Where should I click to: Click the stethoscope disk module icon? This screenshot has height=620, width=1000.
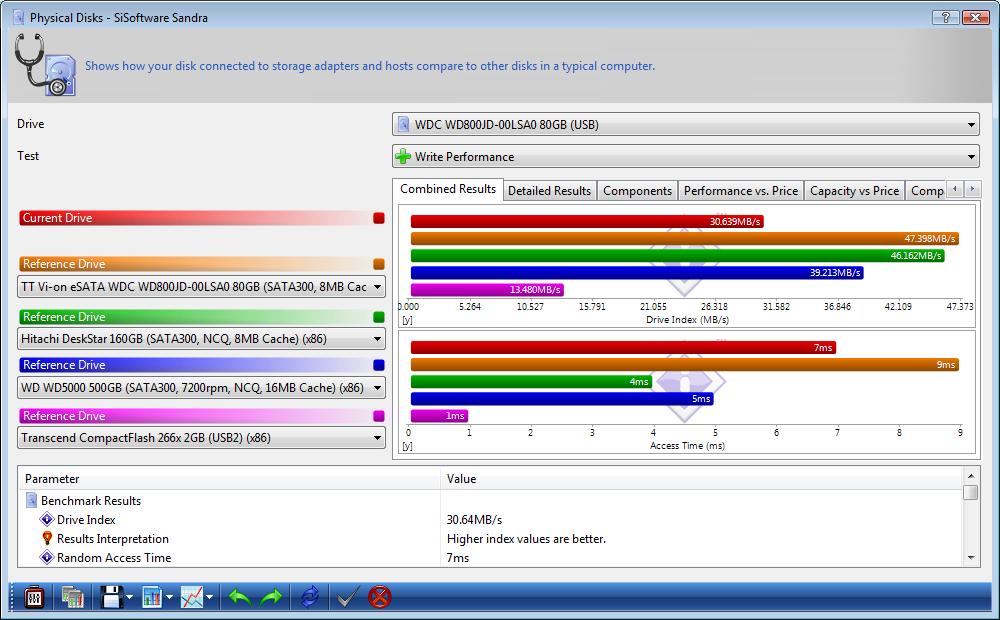45,65
